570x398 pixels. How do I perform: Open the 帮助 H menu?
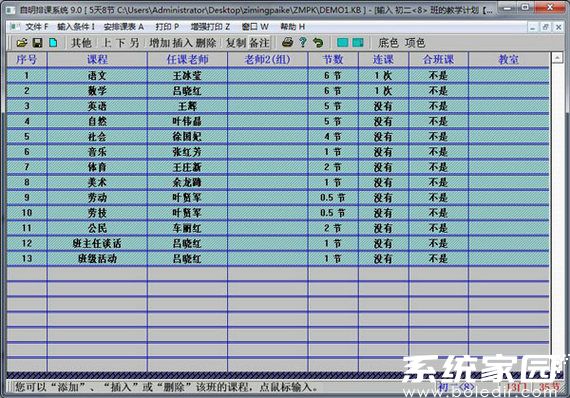pyautogui.click(x=292, y=27)
